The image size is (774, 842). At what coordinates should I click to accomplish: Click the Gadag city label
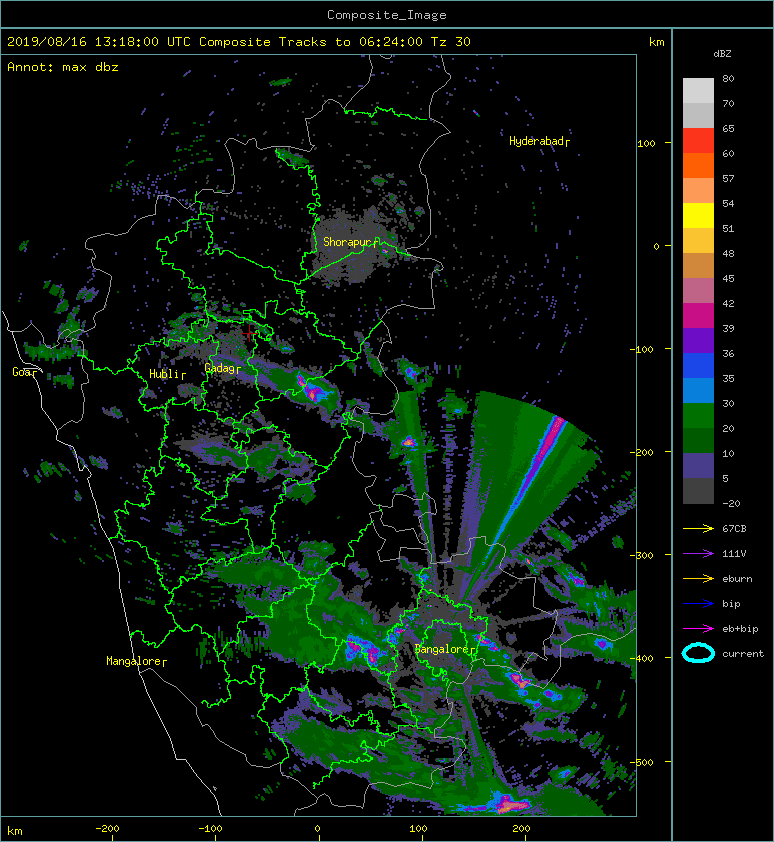[x=220, y=368]
